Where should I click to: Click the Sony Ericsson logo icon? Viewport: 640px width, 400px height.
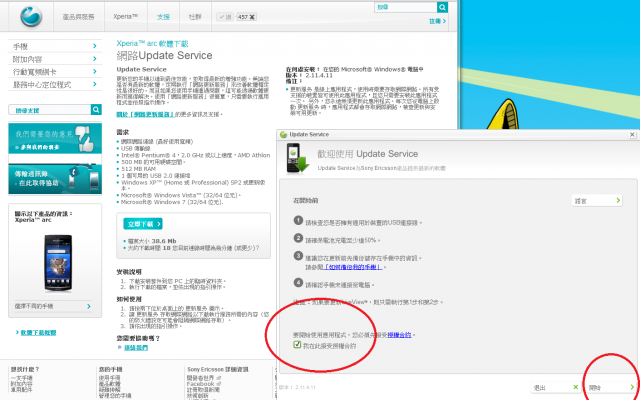click(x=31, y=16)
